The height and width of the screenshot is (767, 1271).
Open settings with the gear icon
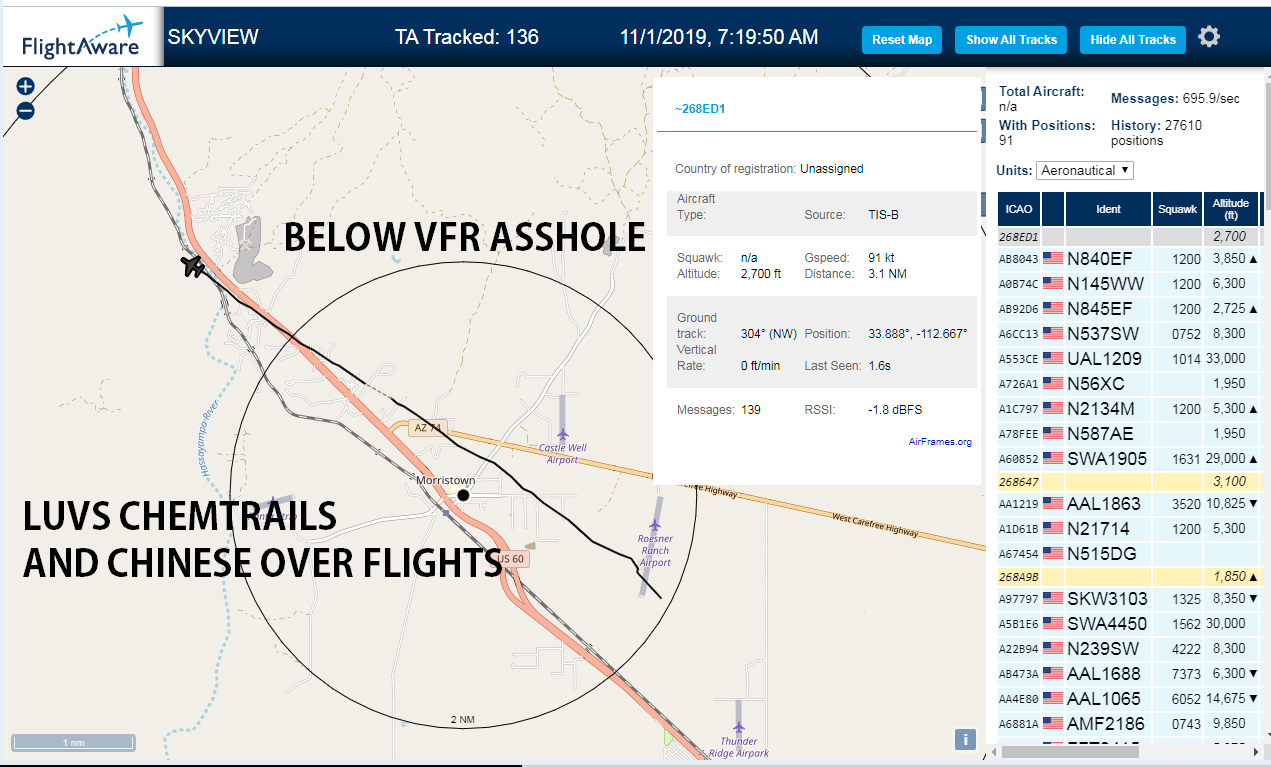(1209, 38)
